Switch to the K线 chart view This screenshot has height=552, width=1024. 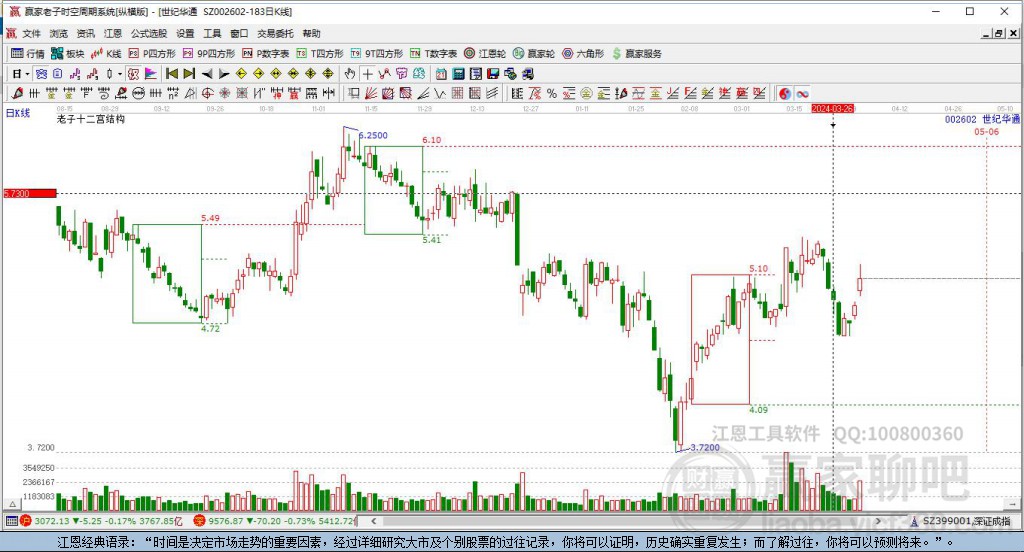[106, 54]
